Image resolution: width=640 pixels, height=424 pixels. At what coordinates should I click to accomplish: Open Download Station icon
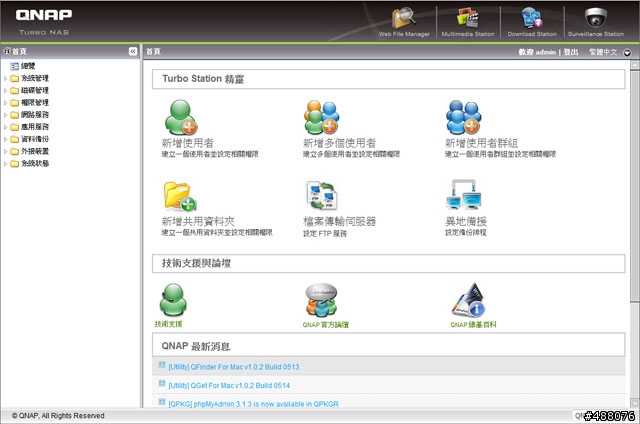coord(531,18)
